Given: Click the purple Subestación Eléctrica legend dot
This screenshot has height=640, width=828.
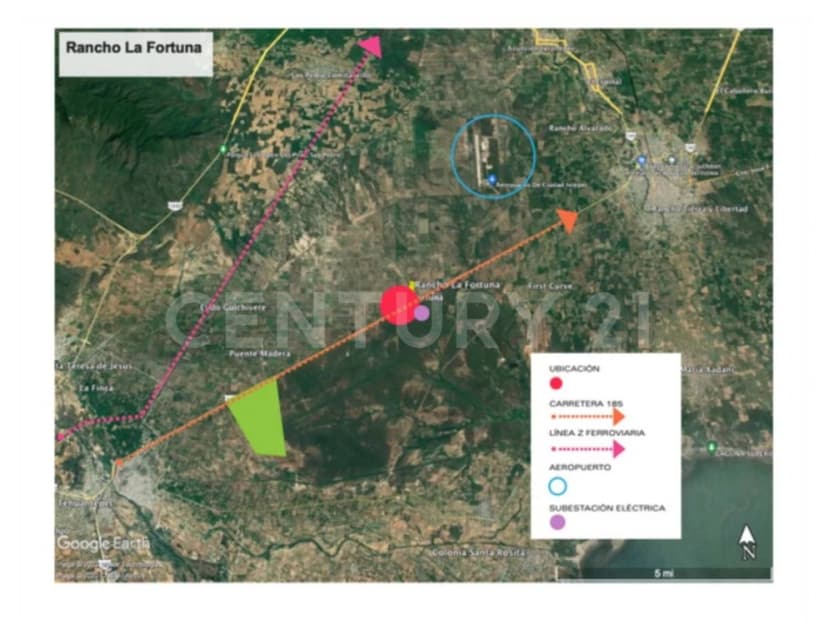Looking at the screenshot, I should click(x=557, y=521).
